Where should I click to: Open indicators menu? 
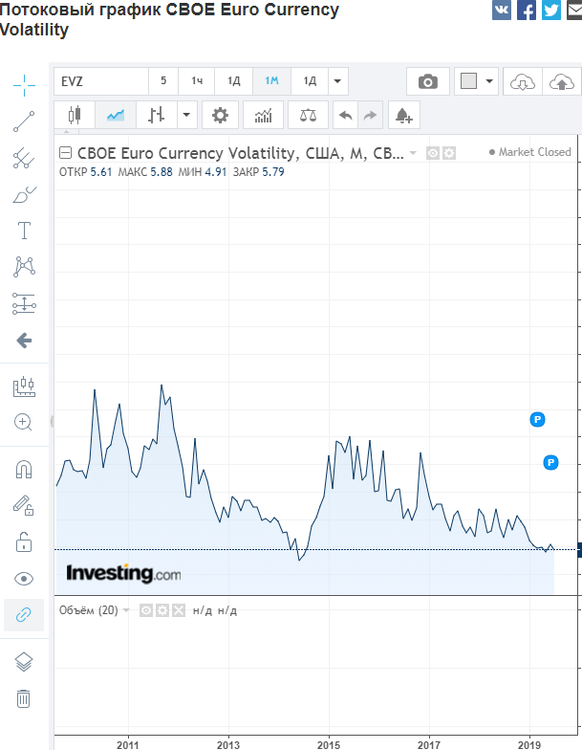[x=263, y=115]
